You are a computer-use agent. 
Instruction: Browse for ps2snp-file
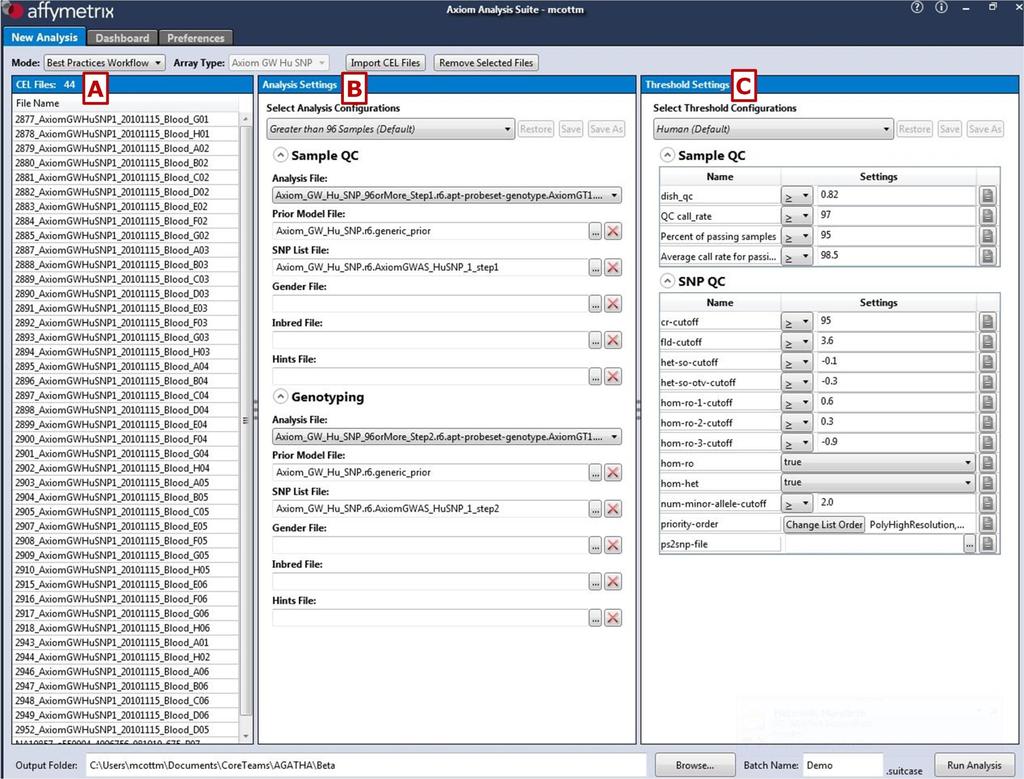click(x=970, y=544)
